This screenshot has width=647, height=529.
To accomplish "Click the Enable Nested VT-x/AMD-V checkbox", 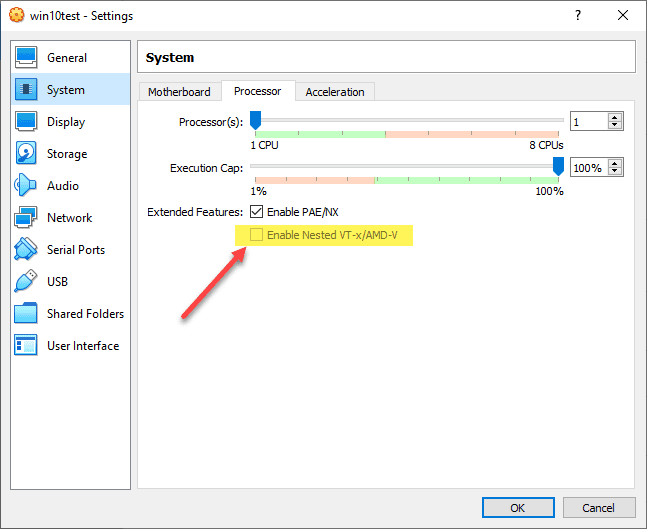I will click(x=256, y=235).
